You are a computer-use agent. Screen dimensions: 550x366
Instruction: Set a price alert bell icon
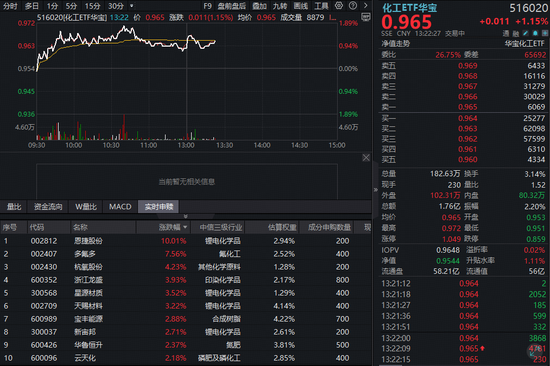click(x=535, y=33)
